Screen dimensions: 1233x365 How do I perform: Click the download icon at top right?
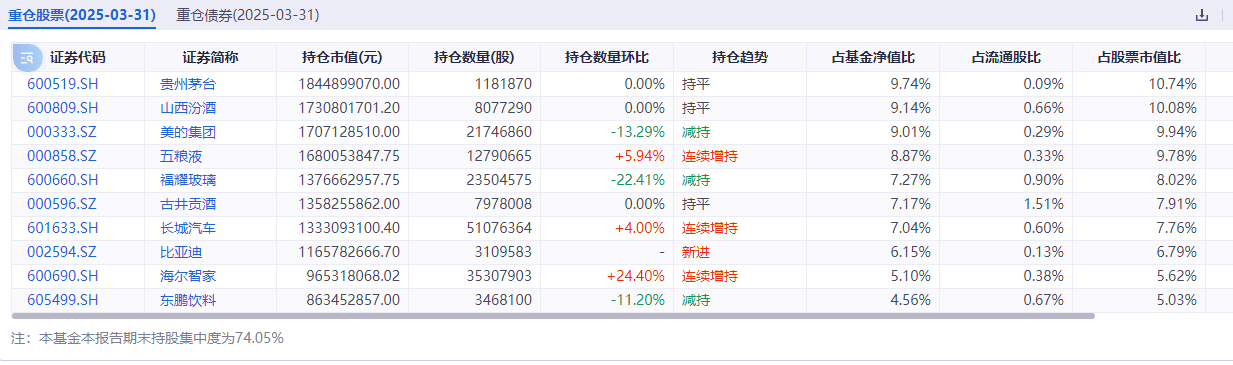coord(1201,16)
